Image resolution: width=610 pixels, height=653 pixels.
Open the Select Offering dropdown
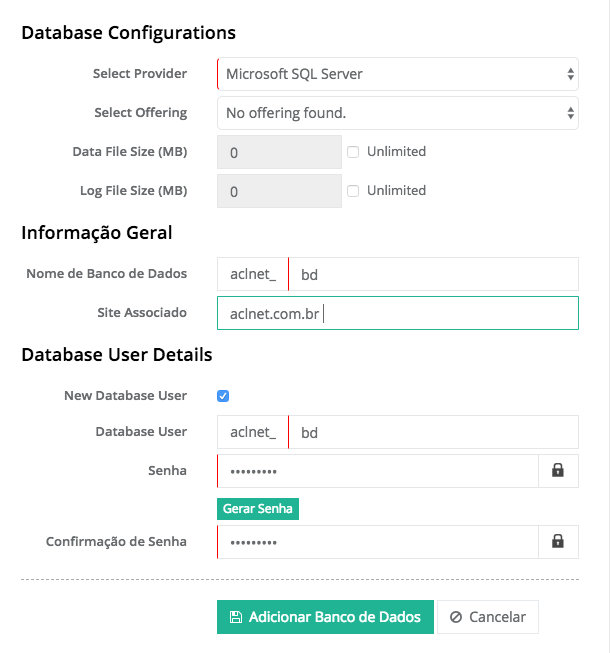click(x=397, y=113)
